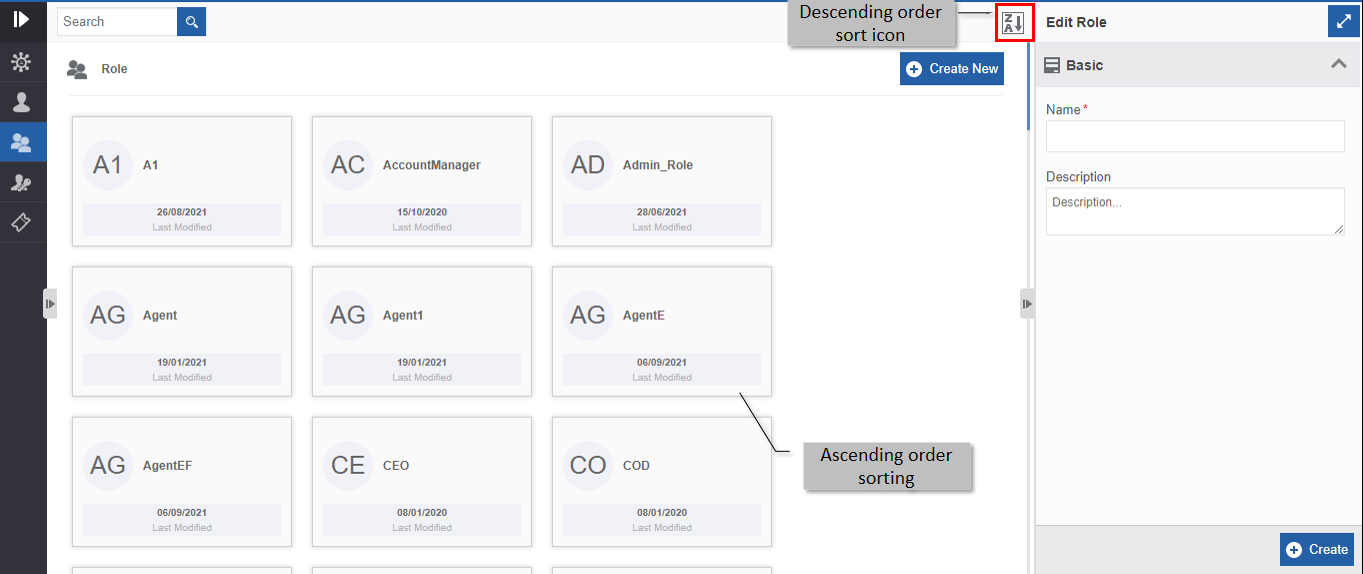This screenshot has height=574, width=1363.
Task: Click the descending Z-A sort icon
Action: click(x=1014, y=24)
